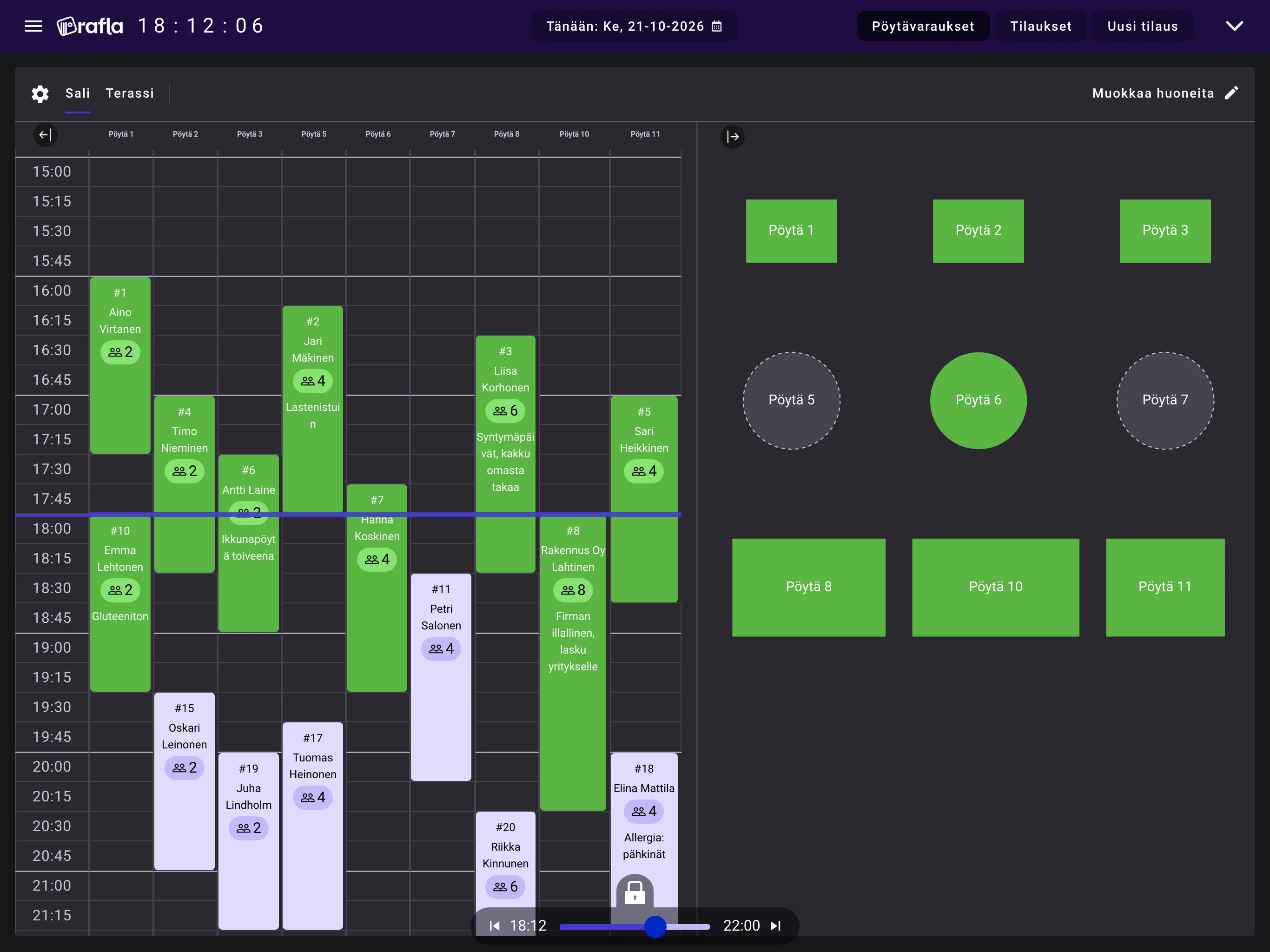Viewport: 1270px width, 952px height.
Task: Open reservation #4 Timo Nieminen
Action: point(184,483)
